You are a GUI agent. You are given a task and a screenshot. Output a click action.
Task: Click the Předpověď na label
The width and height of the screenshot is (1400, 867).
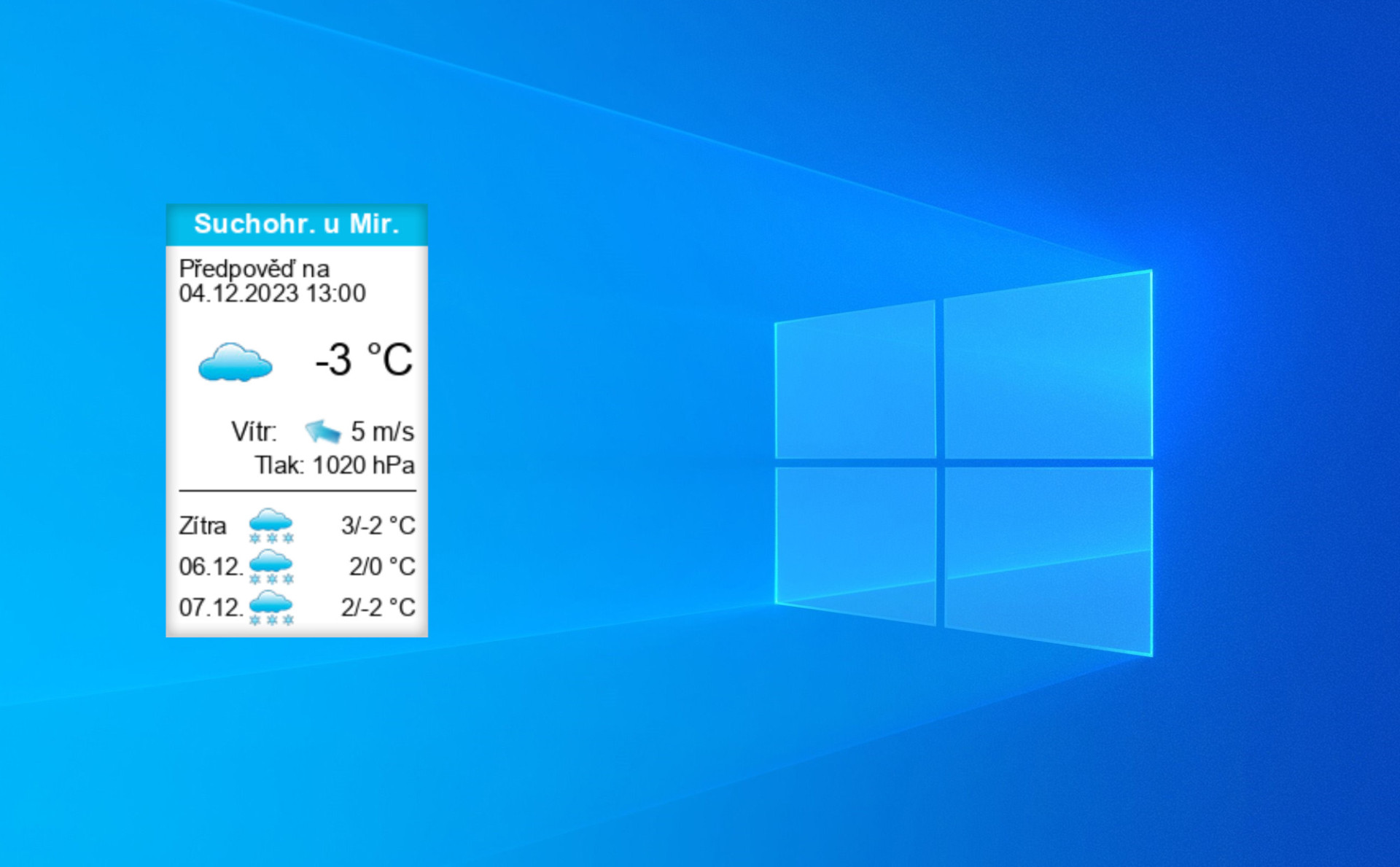254,269
